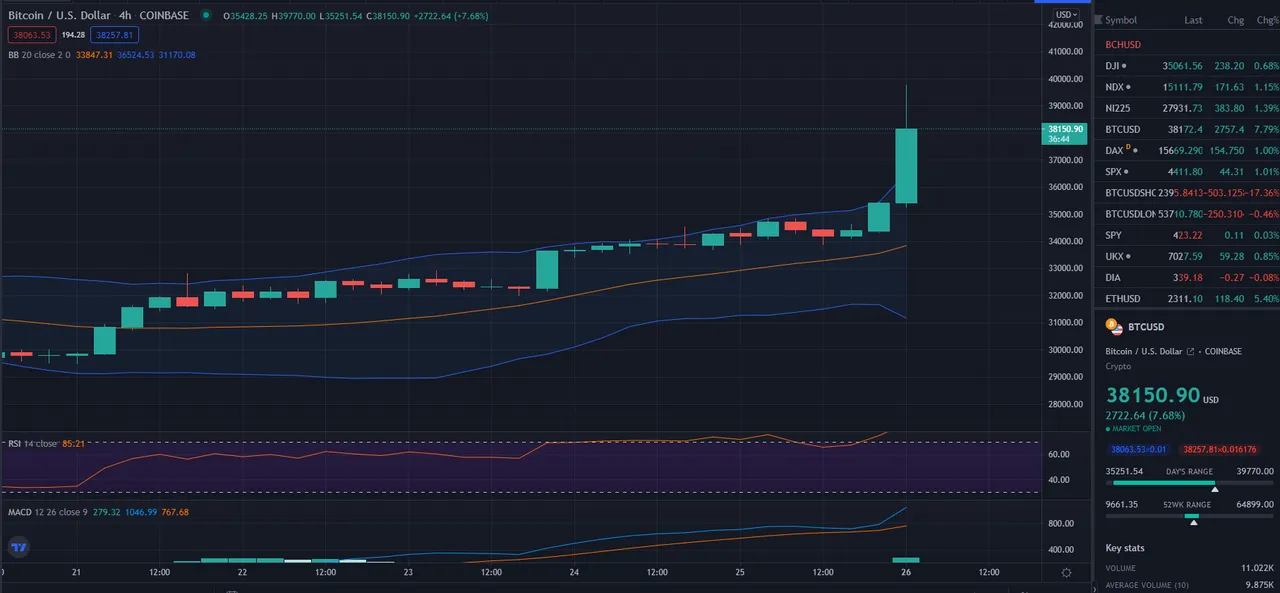The image size is (1280, 593).
Task: Click the COINBASE exchange label in details panel
Action: tap(1223, 351)
